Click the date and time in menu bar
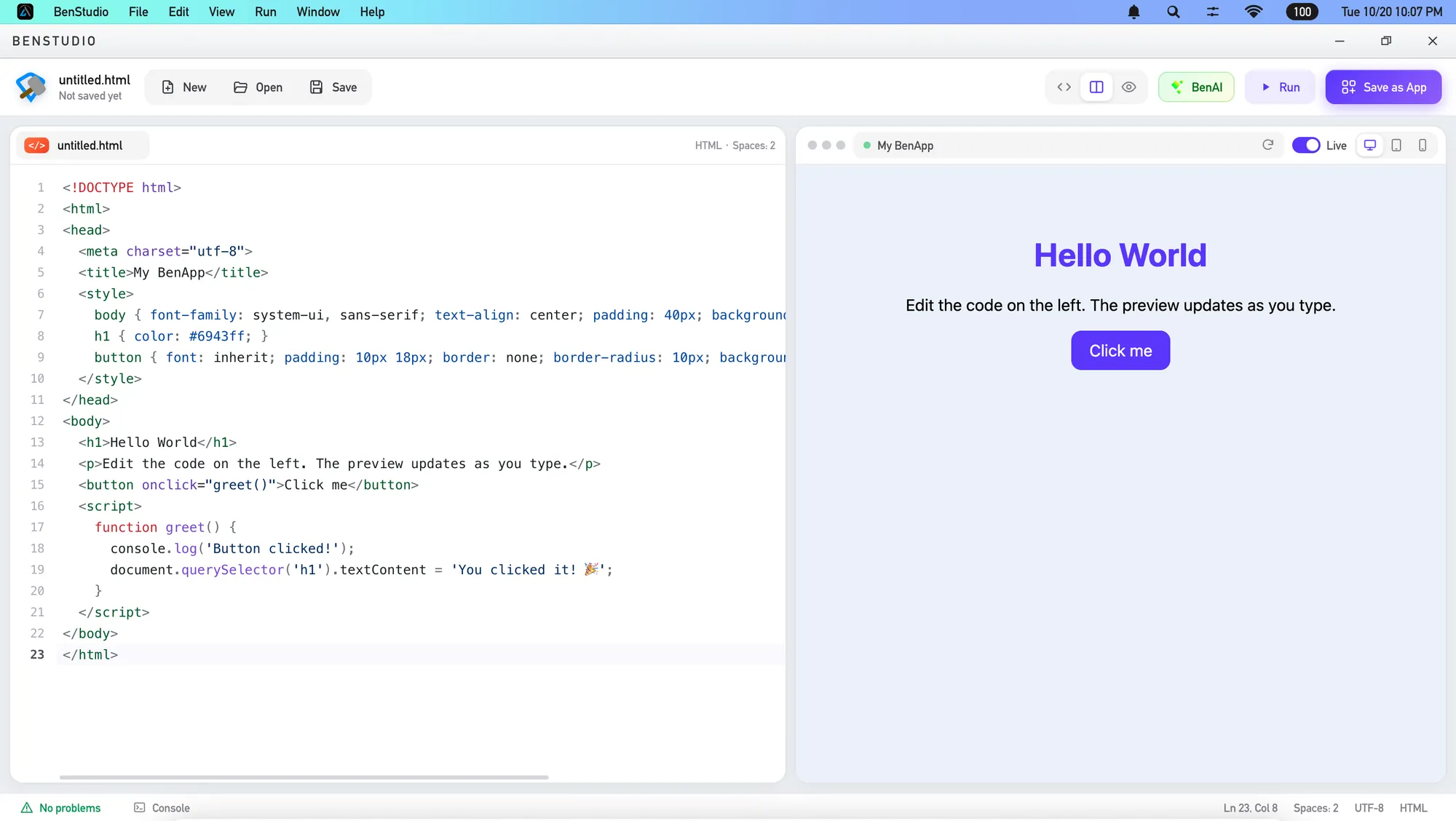This screenshot has width=1456, height=821. 1391,12
